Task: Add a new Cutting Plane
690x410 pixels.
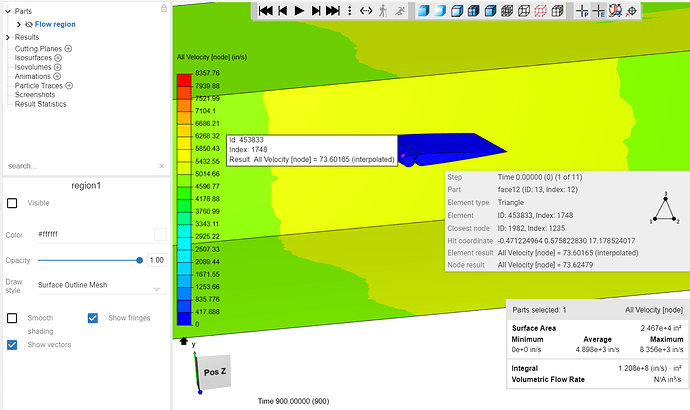Action: point(68,48)
